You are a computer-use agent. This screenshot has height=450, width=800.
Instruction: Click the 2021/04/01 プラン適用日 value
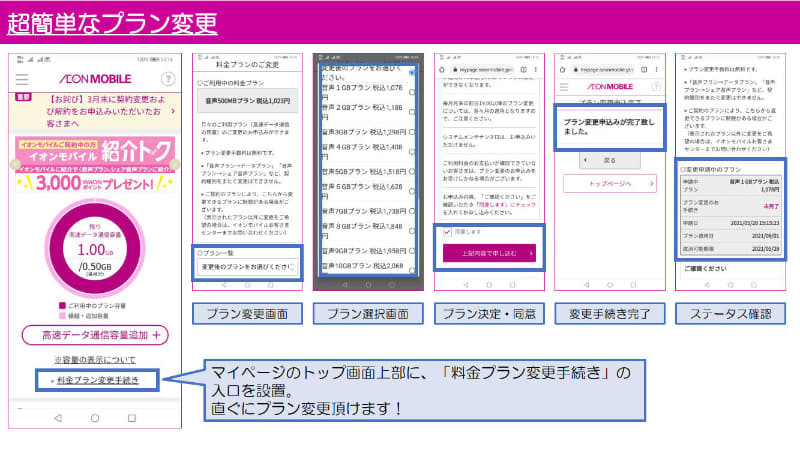765,236
